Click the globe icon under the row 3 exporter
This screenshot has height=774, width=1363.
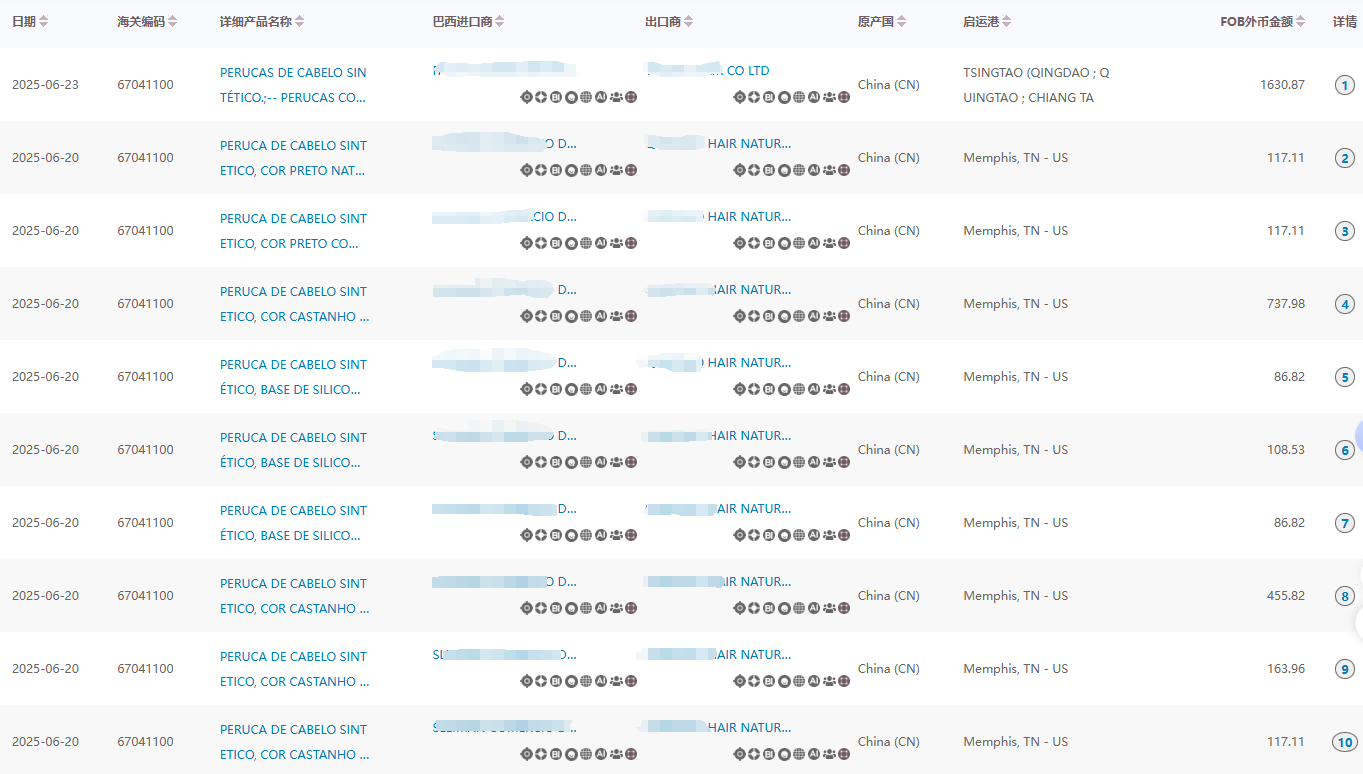click(x=799, y=243)
